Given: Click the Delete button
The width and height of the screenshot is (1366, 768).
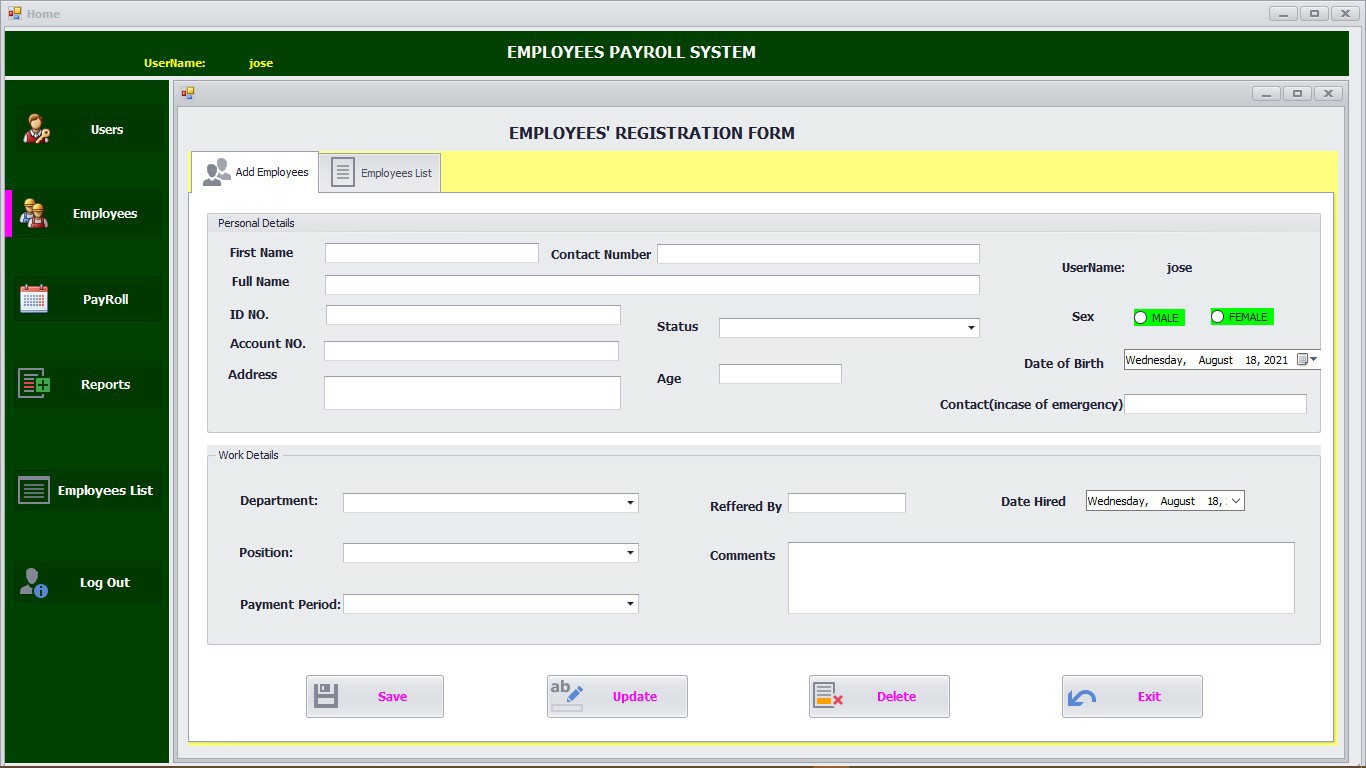Looking at the screenshot, I should [x=878, y=696].
